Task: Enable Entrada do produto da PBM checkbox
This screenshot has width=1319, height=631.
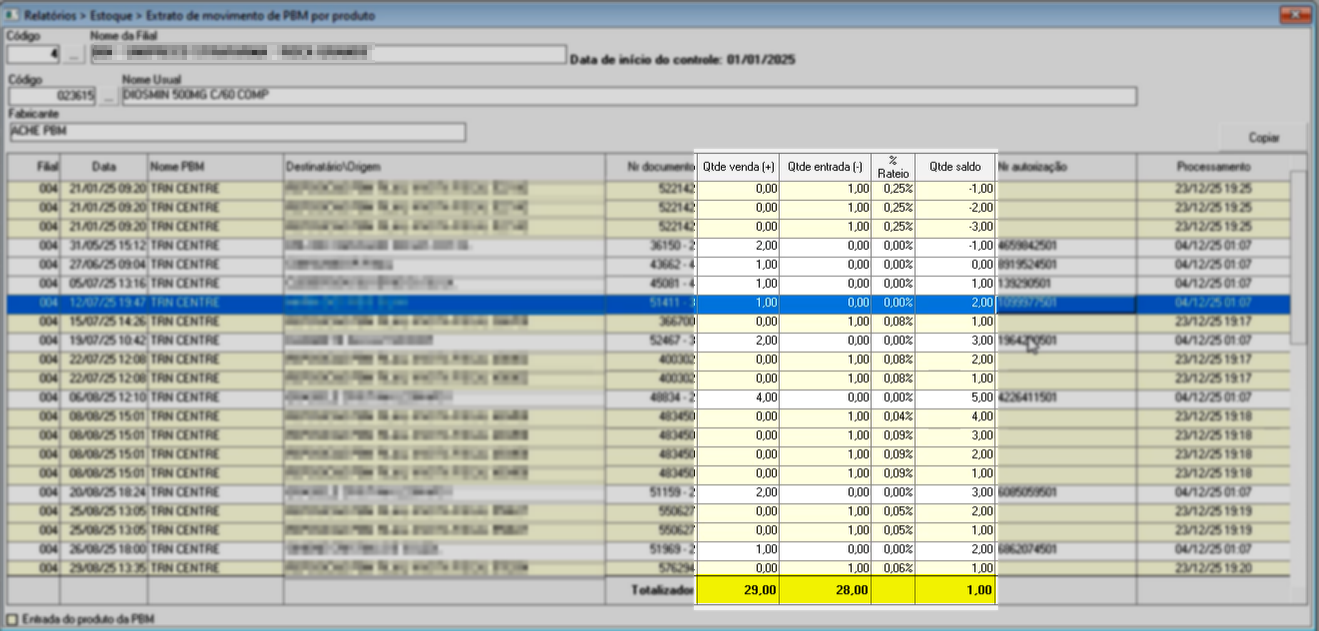Action: point(11,620)
